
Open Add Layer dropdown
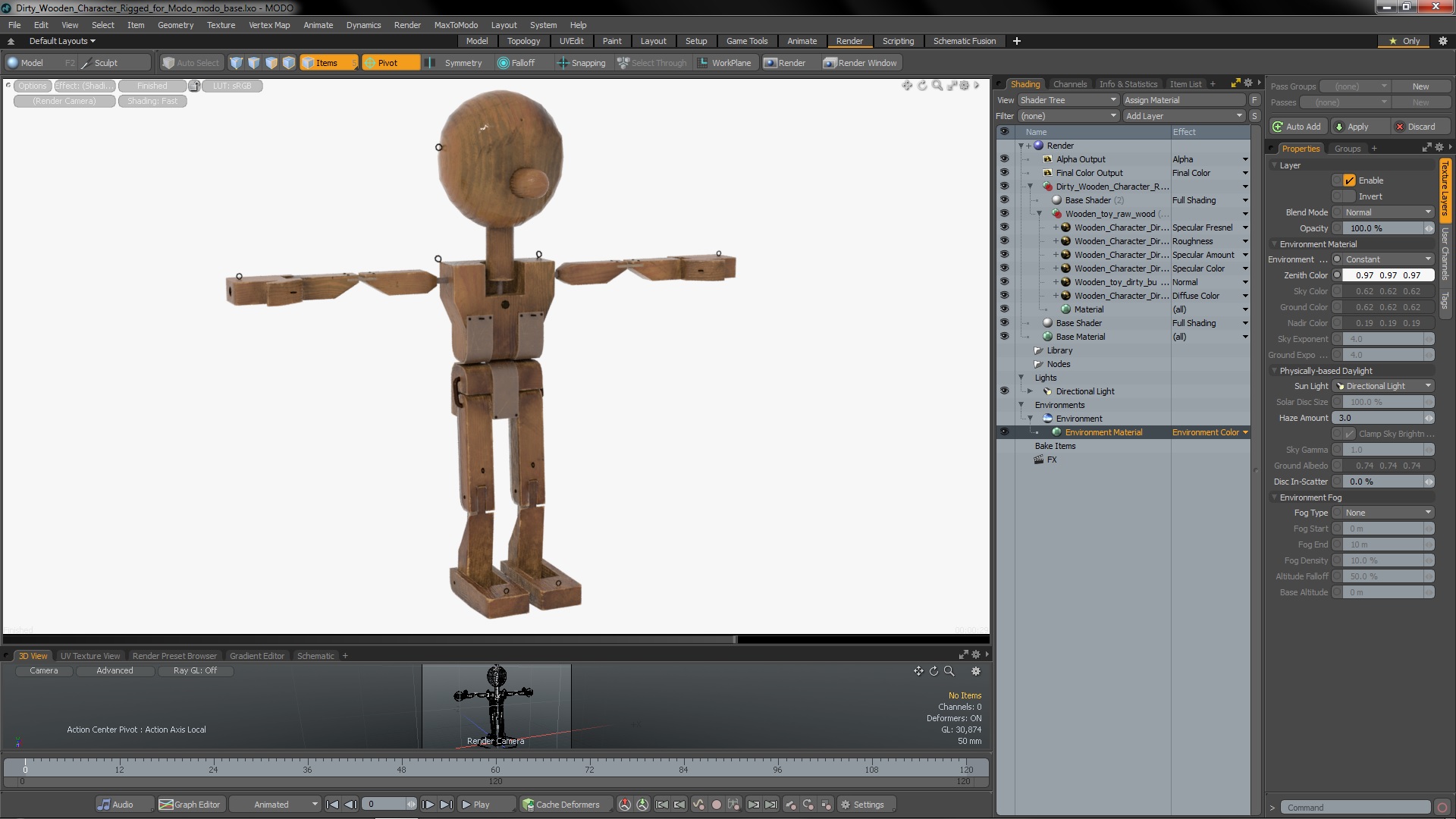(x=1184, y=116)
